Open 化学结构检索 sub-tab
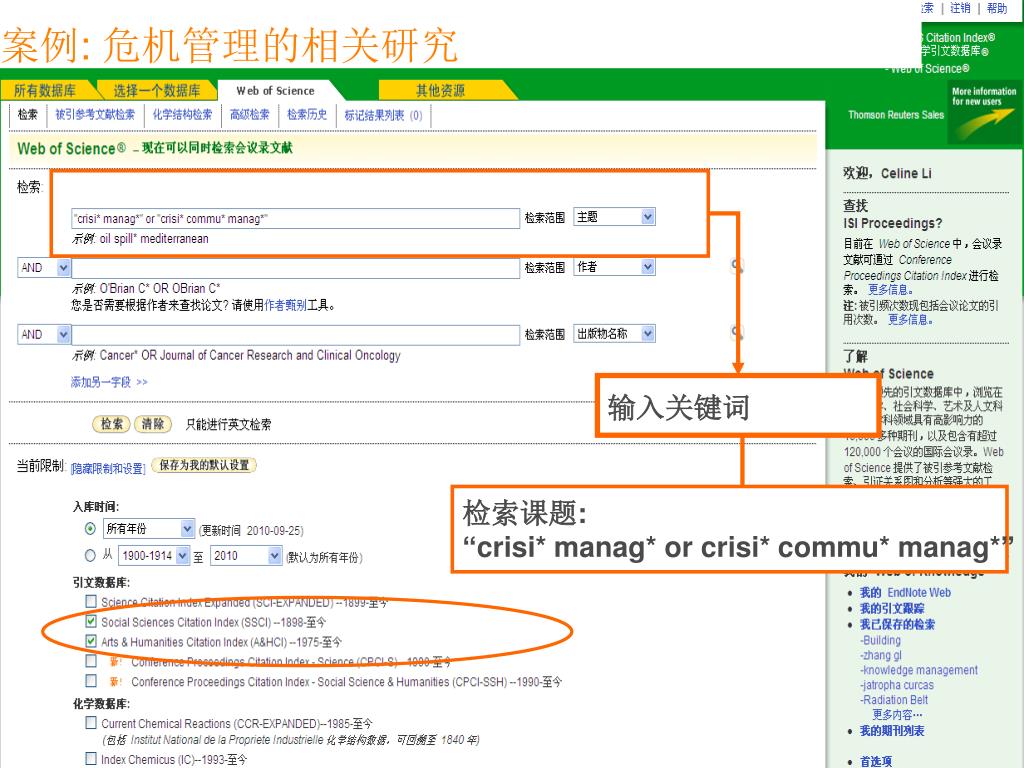The width and height of the screenshot is (1024, 768). coord(182,115)
